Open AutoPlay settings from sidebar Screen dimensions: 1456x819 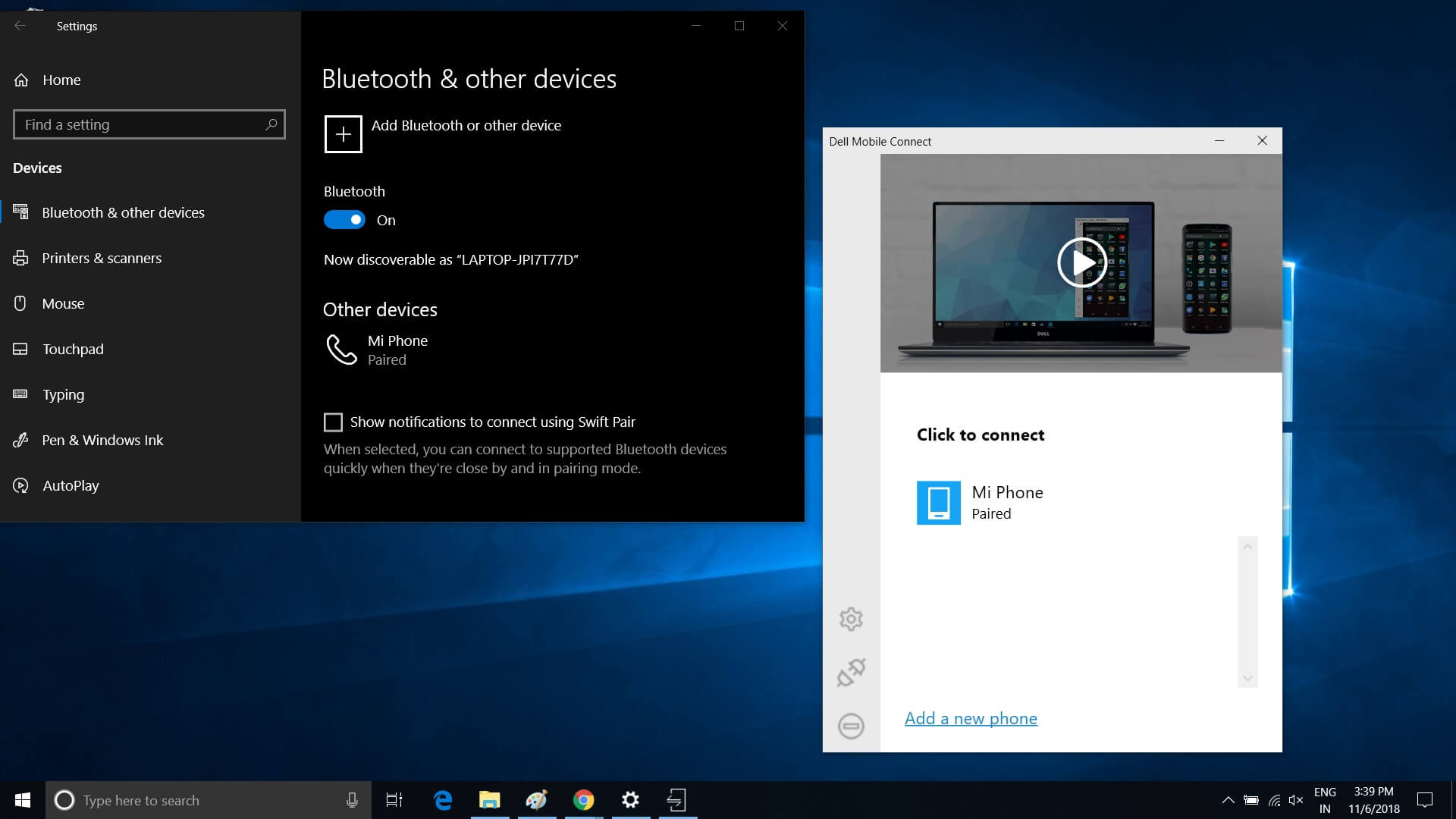pyautogui.click(x=69, y=485)
